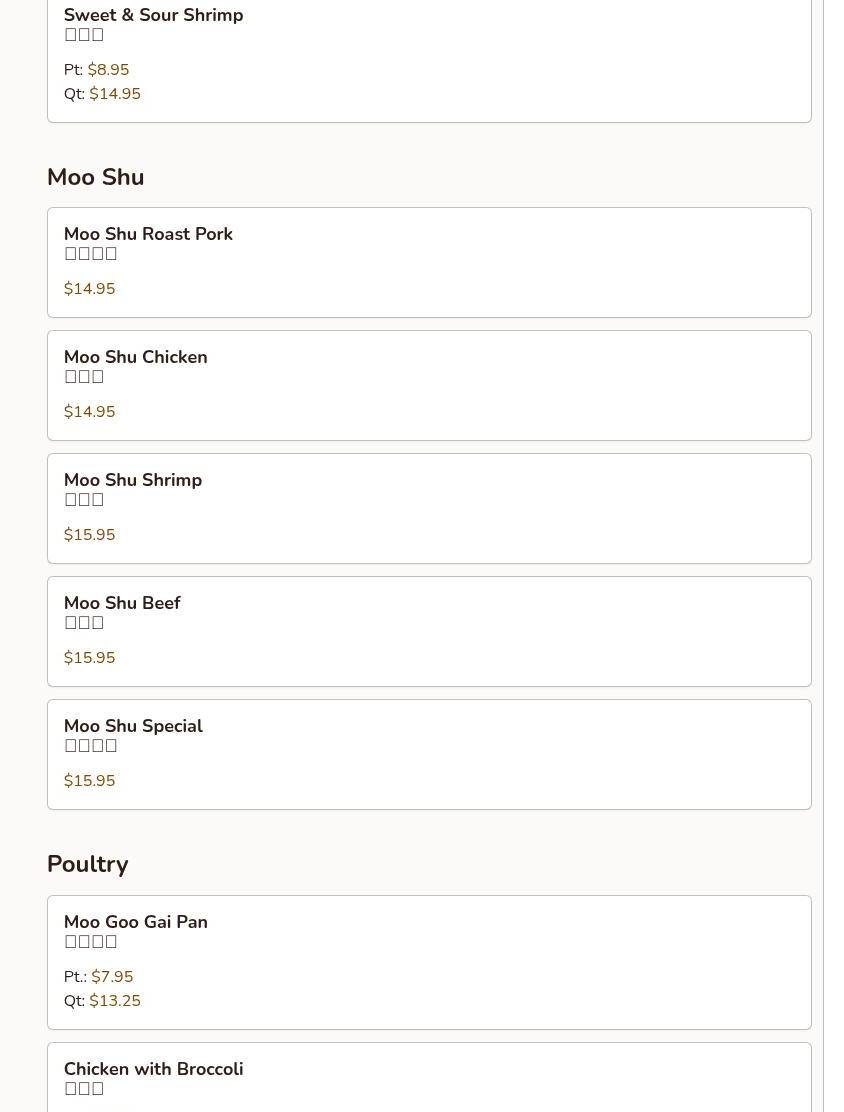This screenshot has height=1112, width=844.
Task: Choose the $14.95 quart of Sweet & Sour Shrimp
Action: 115,94
